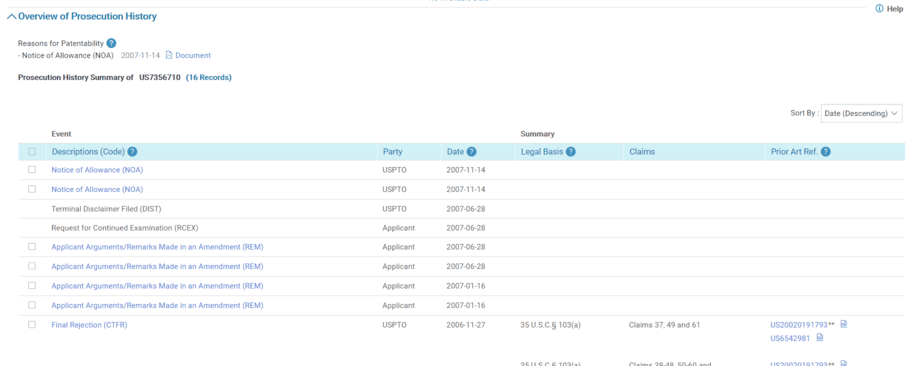
Task: Click Descriptions (Code) column header
Action: pos(88,152)
